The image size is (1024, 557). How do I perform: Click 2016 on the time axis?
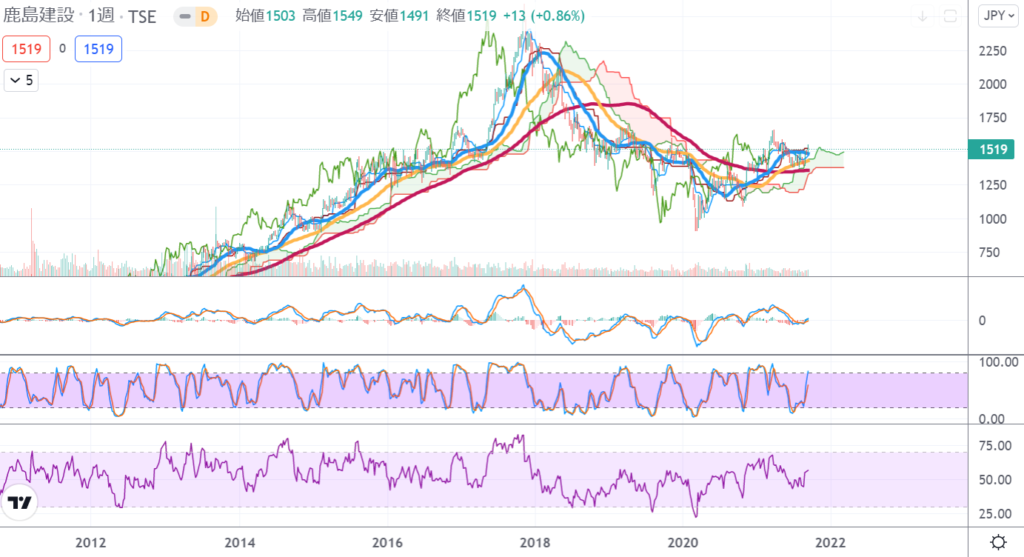click(387, 543)
